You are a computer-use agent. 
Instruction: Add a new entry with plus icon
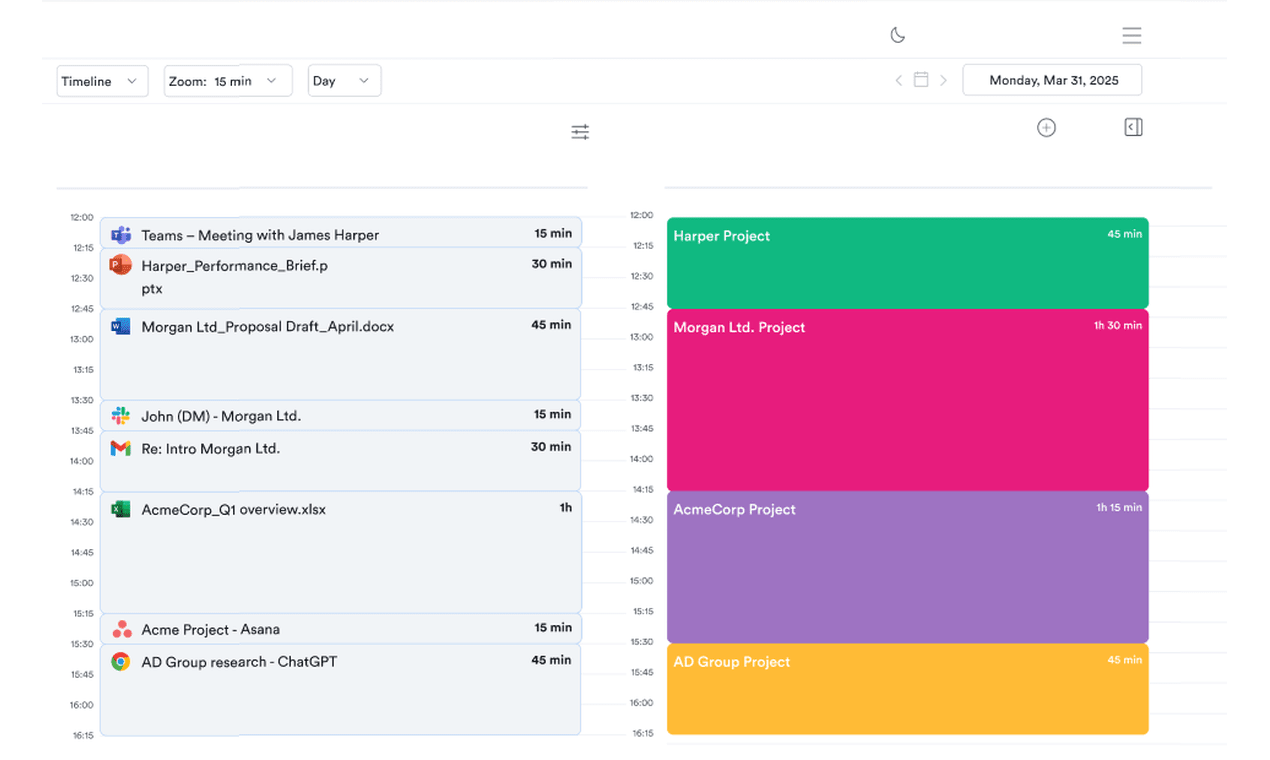1046,127
